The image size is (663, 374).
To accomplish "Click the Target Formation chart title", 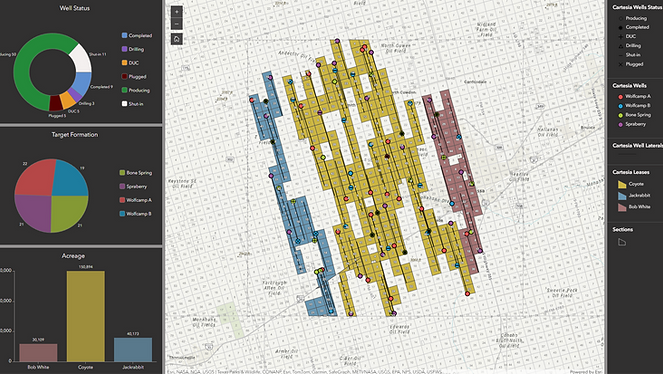I will coord(75,134).
